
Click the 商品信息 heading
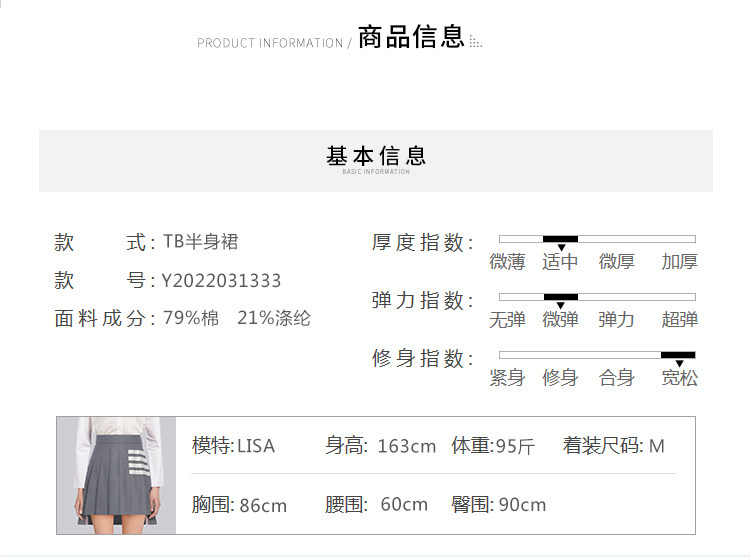coord(411,37)
